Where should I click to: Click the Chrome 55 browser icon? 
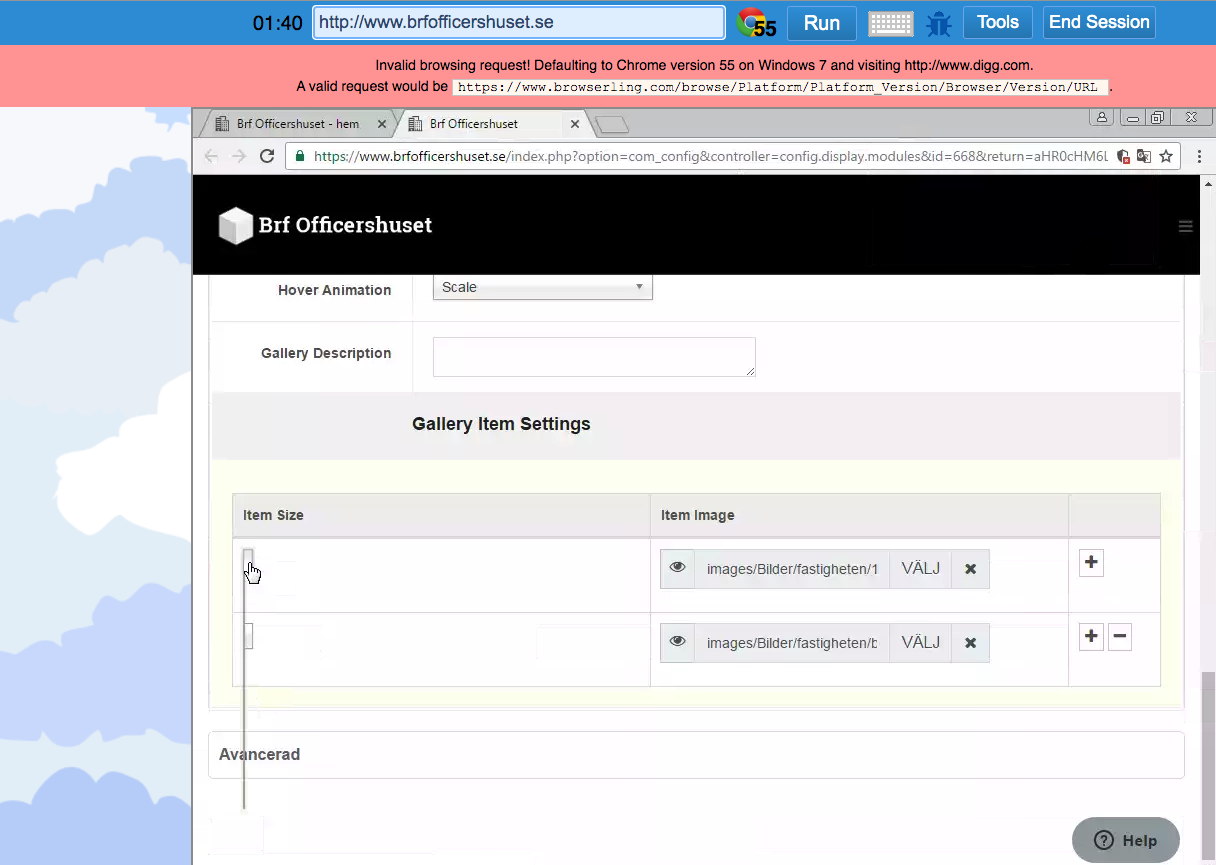[x=756, y=23]
